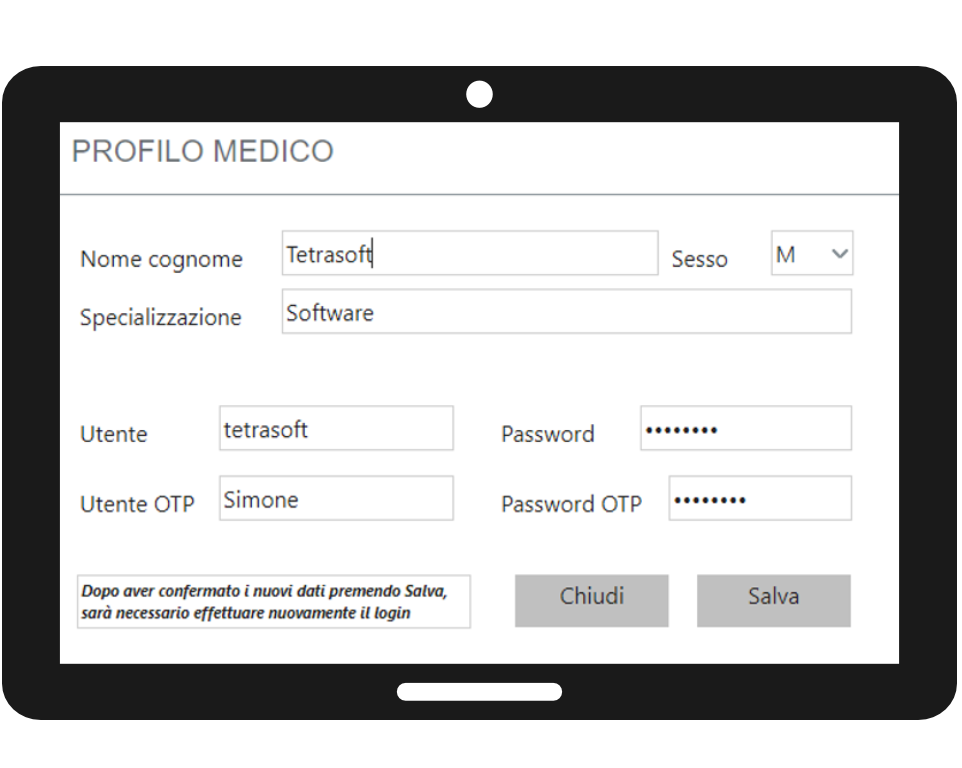962x768 pixels.
Task: Click the Utente label
Action: pos(113,434)
